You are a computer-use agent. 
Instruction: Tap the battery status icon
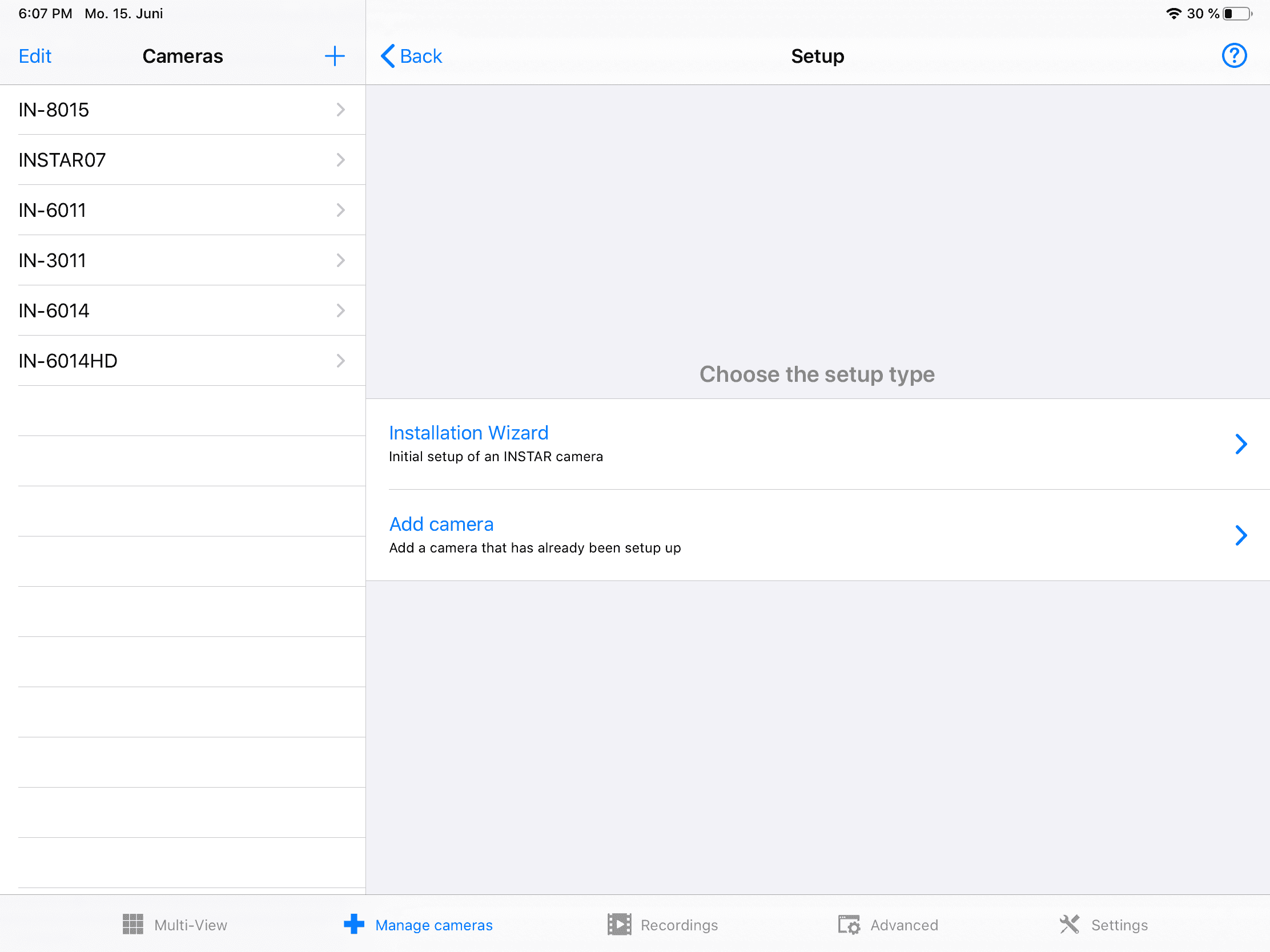tap(1237, 14)
